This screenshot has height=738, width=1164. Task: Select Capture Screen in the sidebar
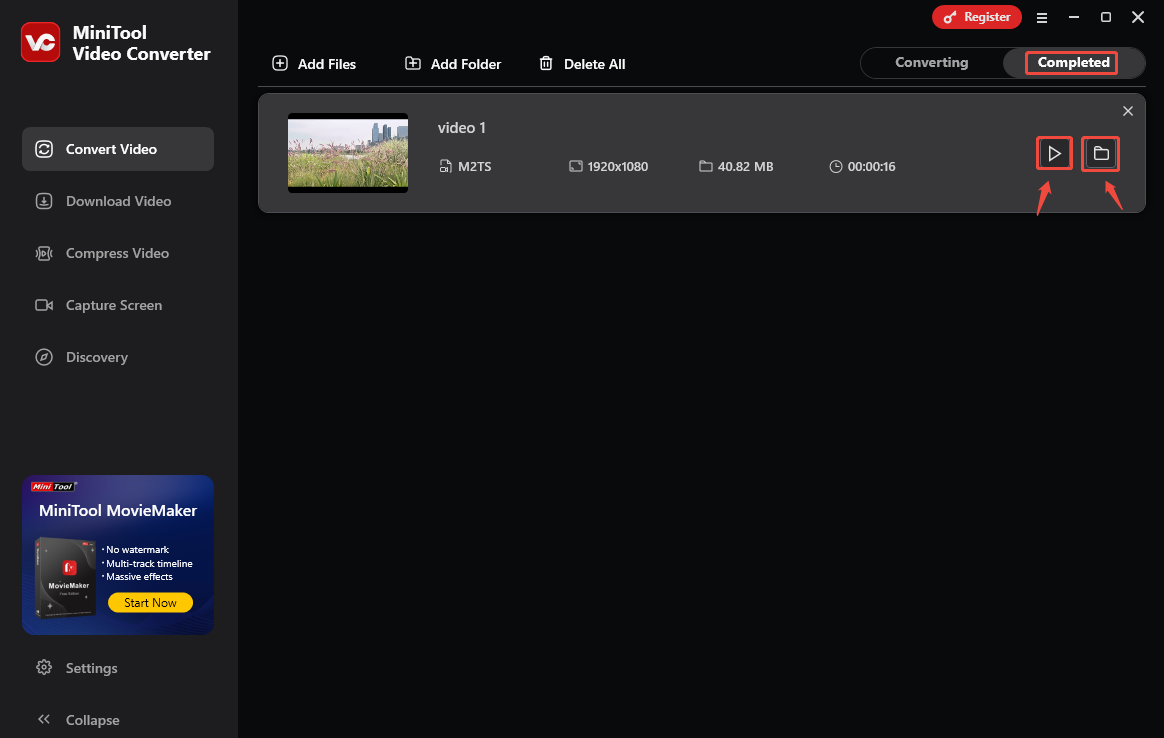click(118, 304)
